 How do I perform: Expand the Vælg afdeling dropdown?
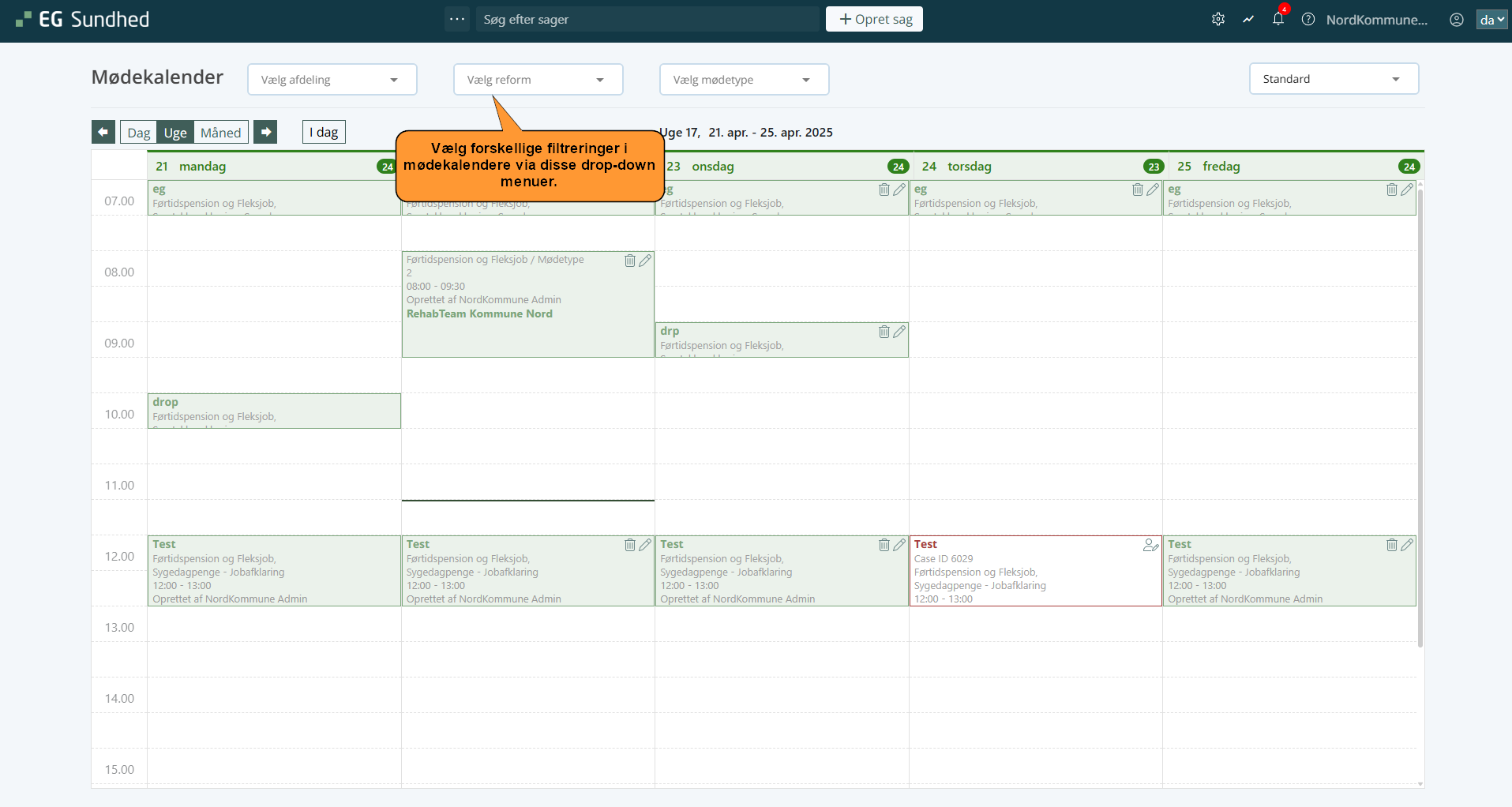[332, 80]
